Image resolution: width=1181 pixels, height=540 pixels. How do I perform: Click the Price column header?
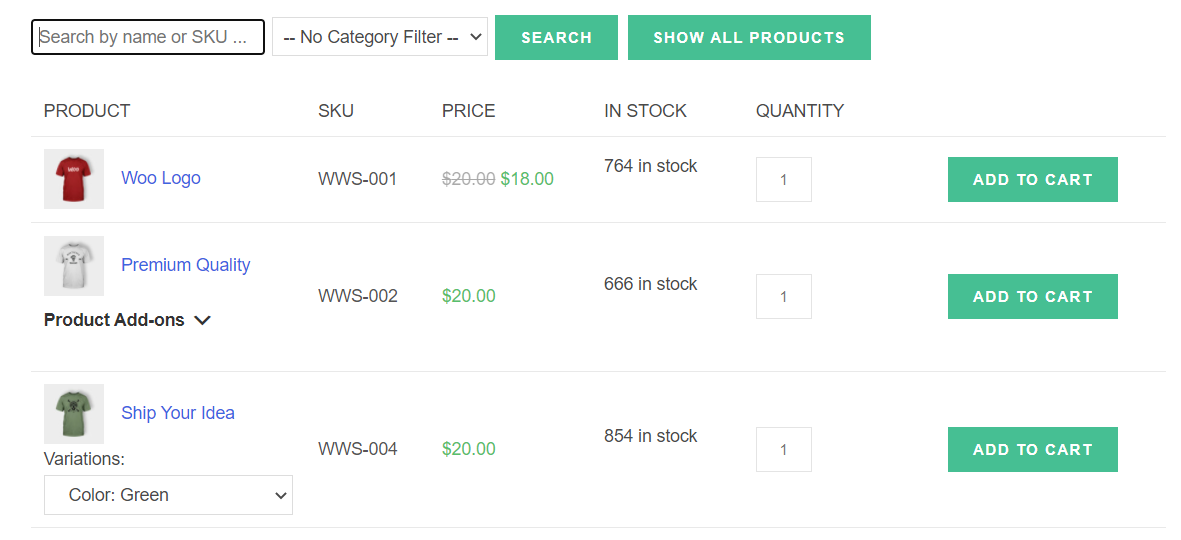click(x=469, y=111)
